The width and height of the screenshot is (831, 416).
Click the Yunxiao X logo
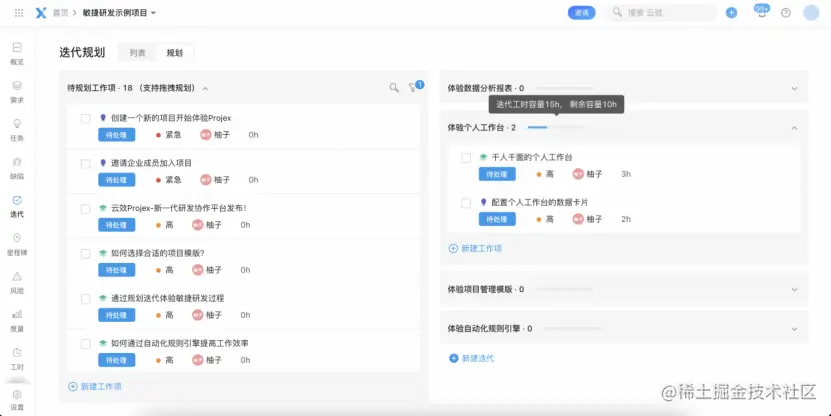[41, 13]
